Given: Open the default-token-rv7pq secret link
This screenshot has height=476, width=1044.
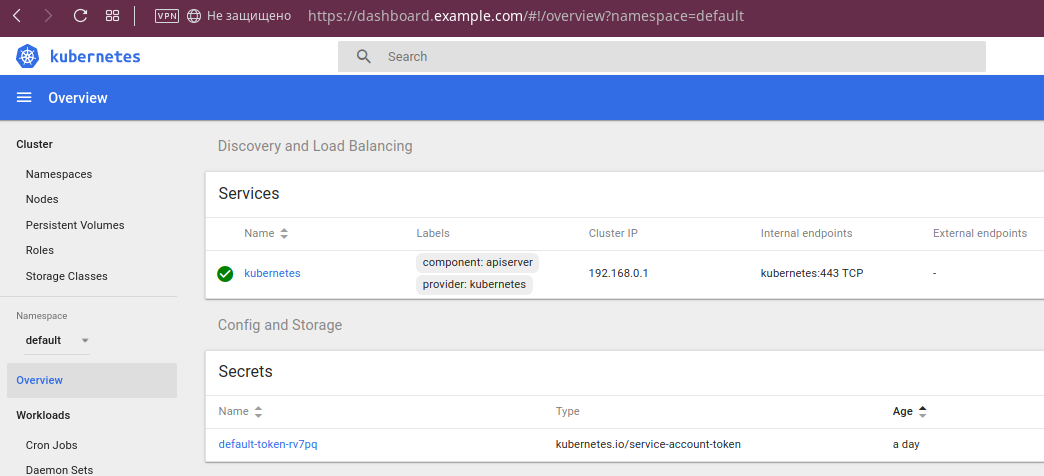Looking at the screenshot, I should click(268, 444).
